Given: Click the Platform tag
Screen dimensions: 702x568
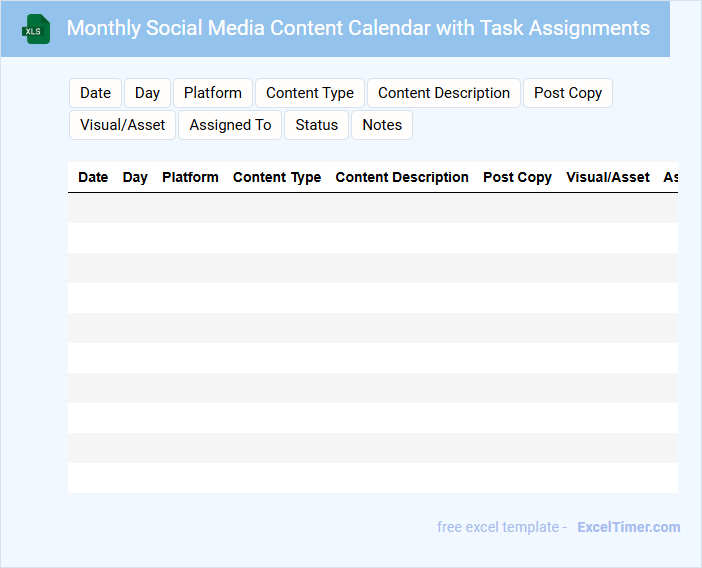Looking at the screenshot, I should (213, 93).
